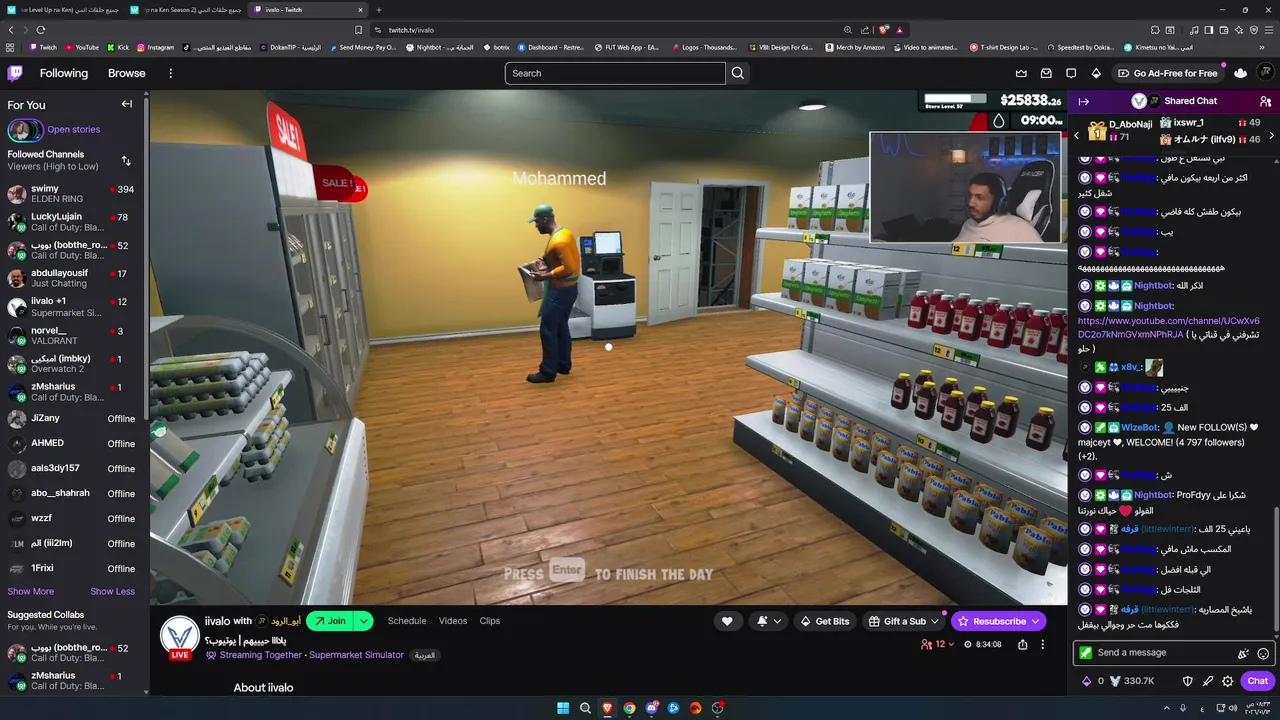Image resolution: width=1280 pixels, height=720 pixels.
Task: Open the chat Bits cheering icon
Action: [x=1243, y=653]
